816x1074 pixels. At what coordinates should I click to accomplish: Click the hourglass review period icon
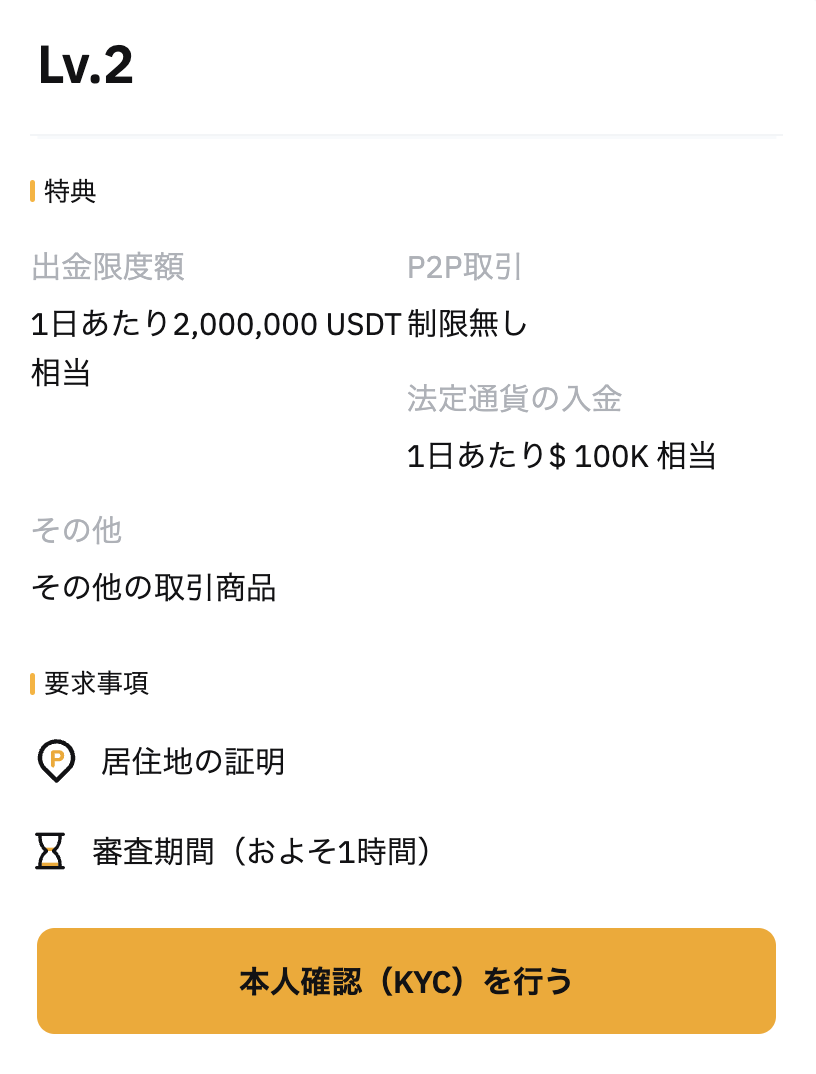[x=50, y=851]
